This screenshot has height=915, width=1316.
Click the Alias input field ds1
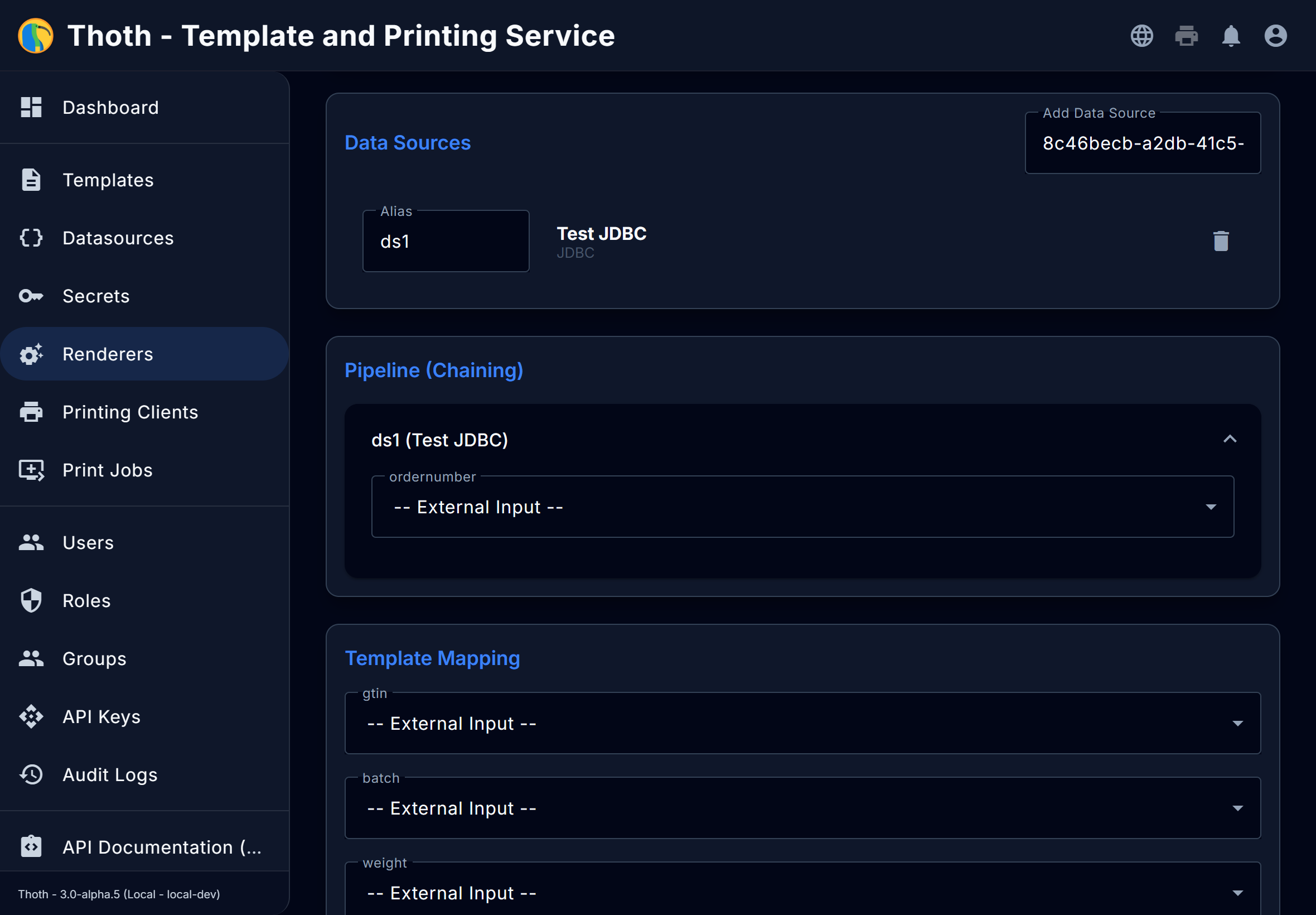pos(446,241)
